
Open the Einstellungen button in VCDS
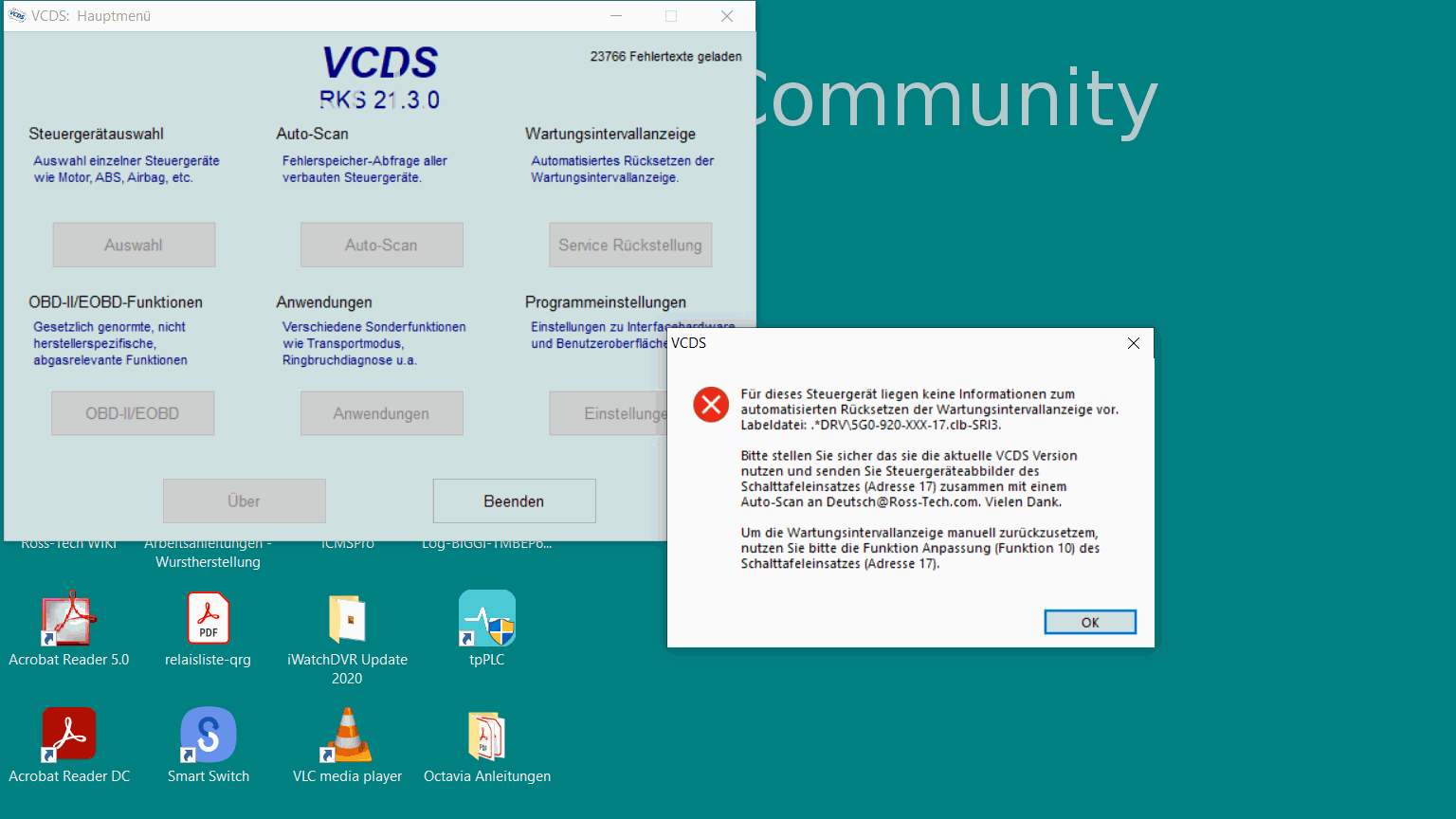609,413
